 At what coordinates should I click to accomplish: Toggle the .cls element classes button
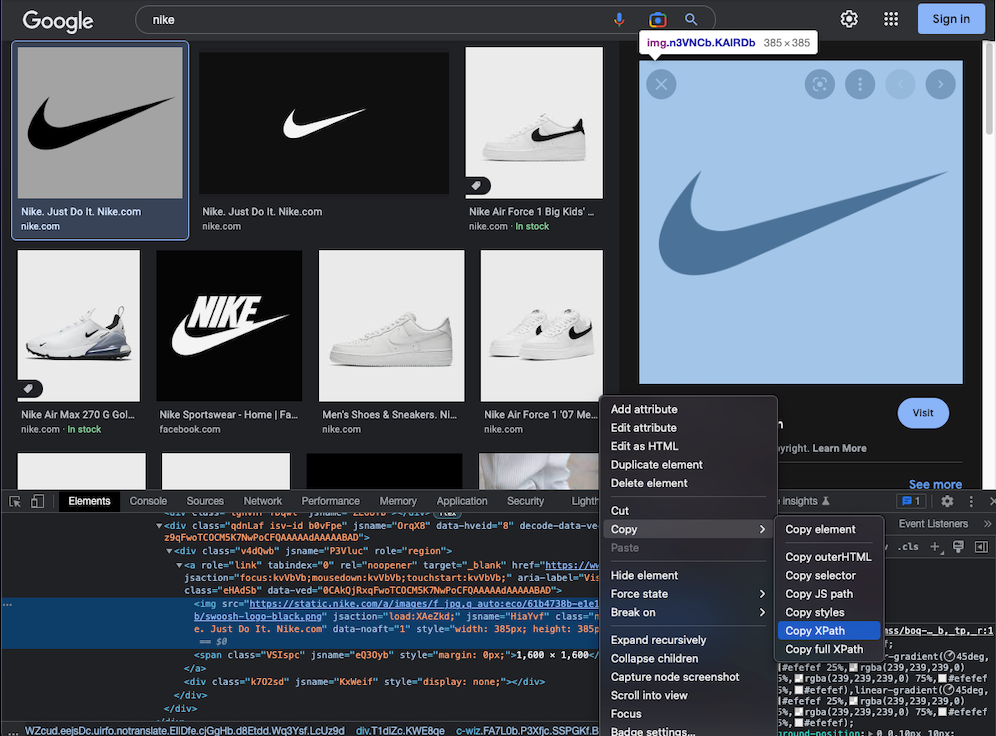pos(908,547)
